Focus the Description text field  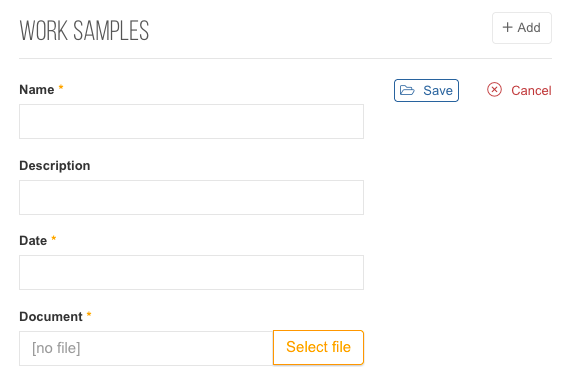click(x=191, y=197)
